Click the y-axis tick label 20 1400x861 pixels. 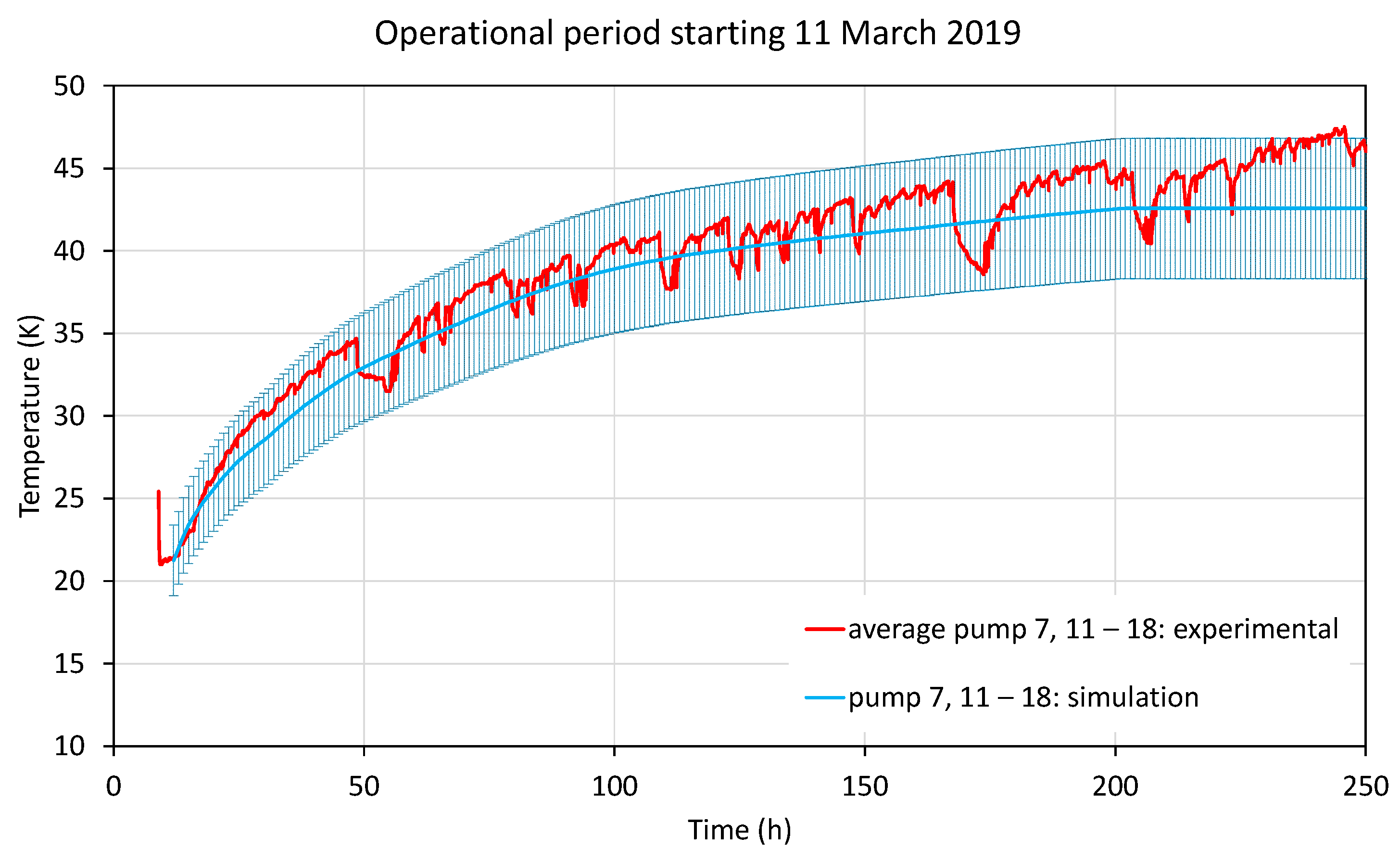pos(69,582)
